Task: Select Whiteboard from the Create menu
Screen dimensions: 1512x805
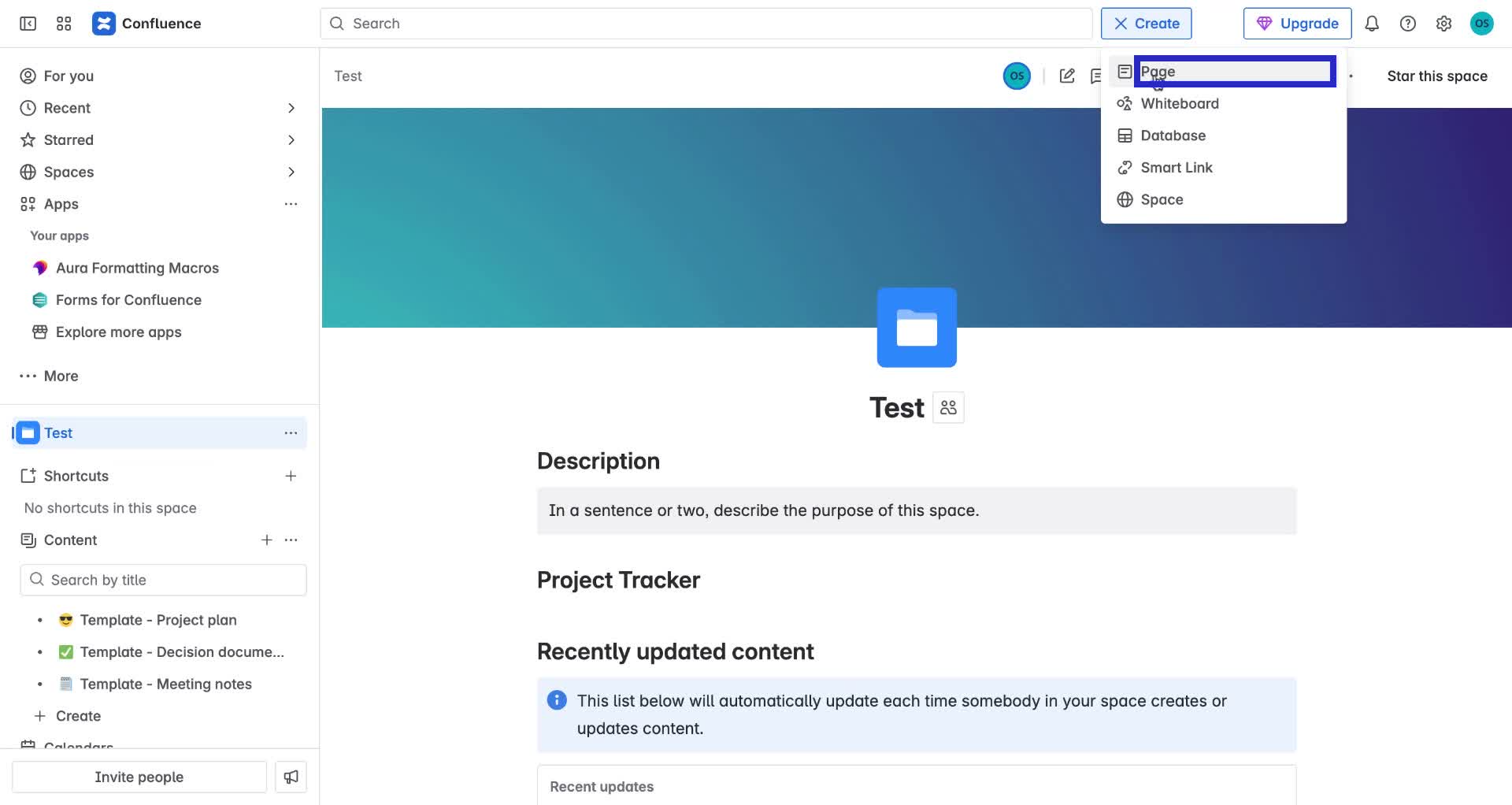Action: coord(1179,103)
